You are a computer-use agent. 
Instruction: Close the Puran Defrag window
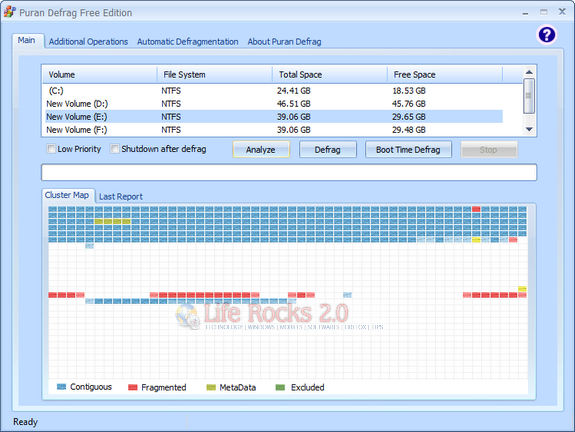pos(562,12)
